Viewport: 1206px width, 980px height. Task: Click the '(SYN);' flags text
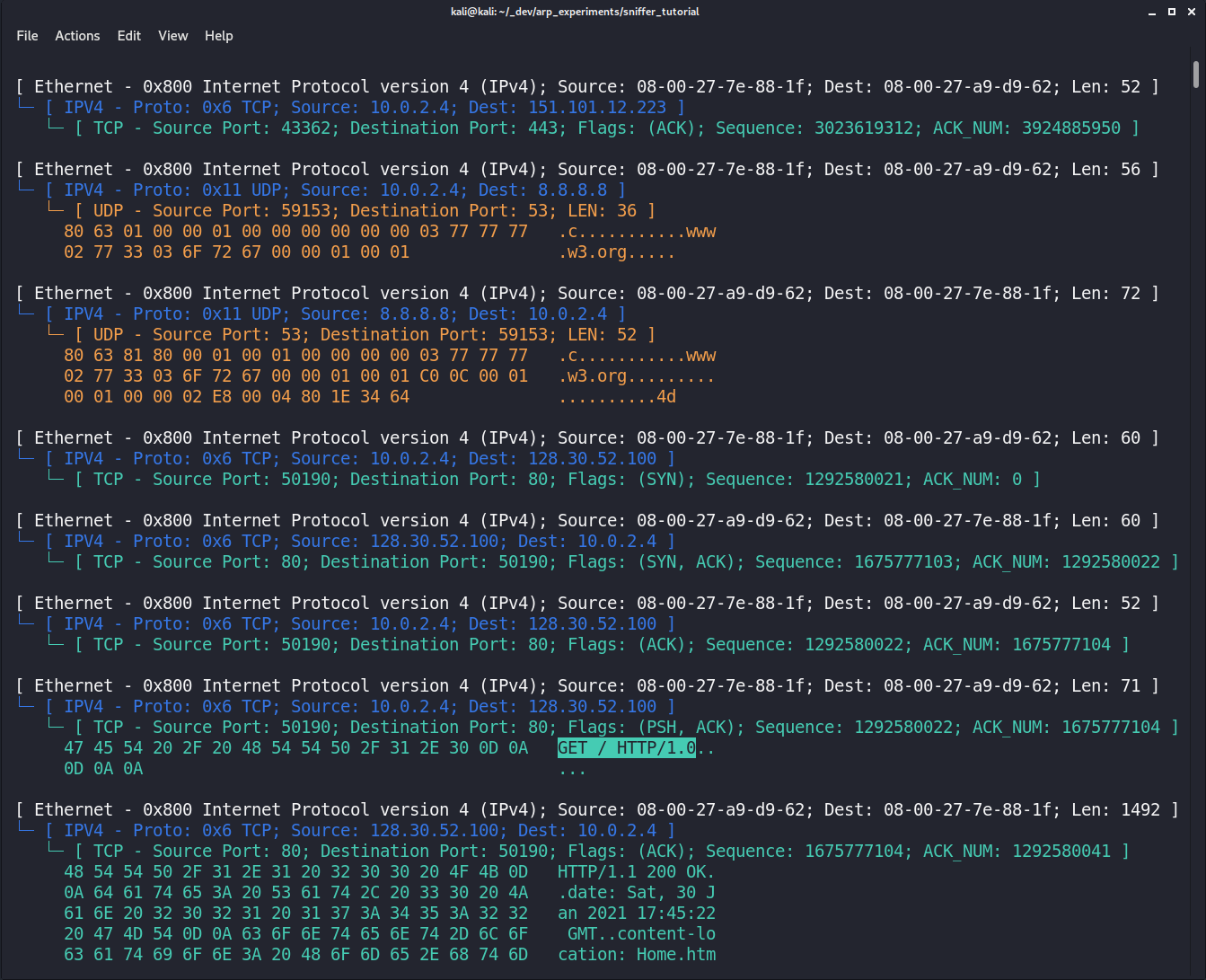pyautogui.click(x=666, y=480)
